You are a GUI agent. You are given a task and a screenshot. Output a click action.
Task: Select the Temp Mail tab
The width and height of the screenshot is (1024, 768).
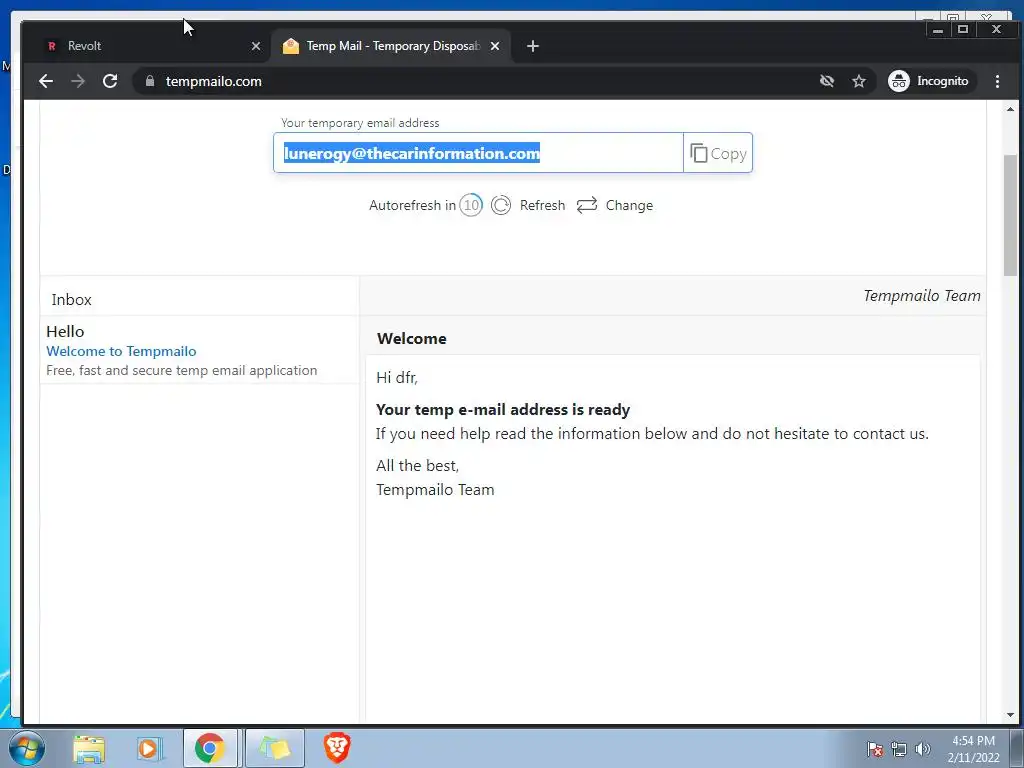click(392, 46)
